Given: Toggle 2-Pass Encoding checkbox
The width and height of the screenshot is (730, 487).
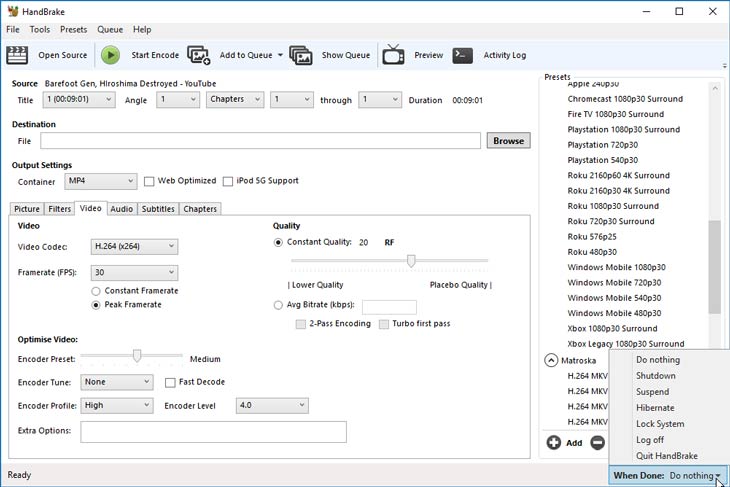Looking at the screenshot, I should (301, 324).
